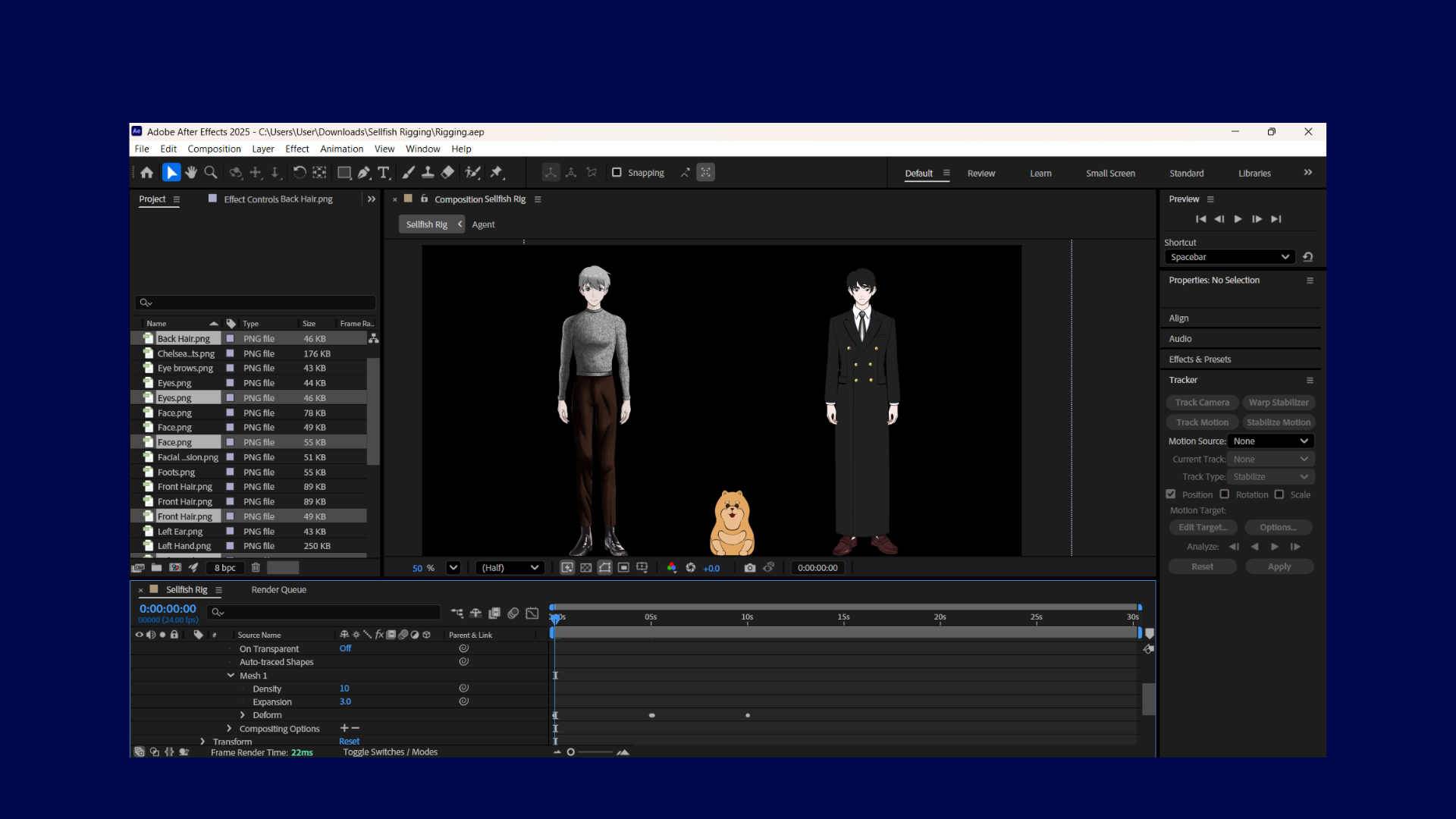Select the Rectangle shape tool
1456x819 pixels.
point(344,173)
